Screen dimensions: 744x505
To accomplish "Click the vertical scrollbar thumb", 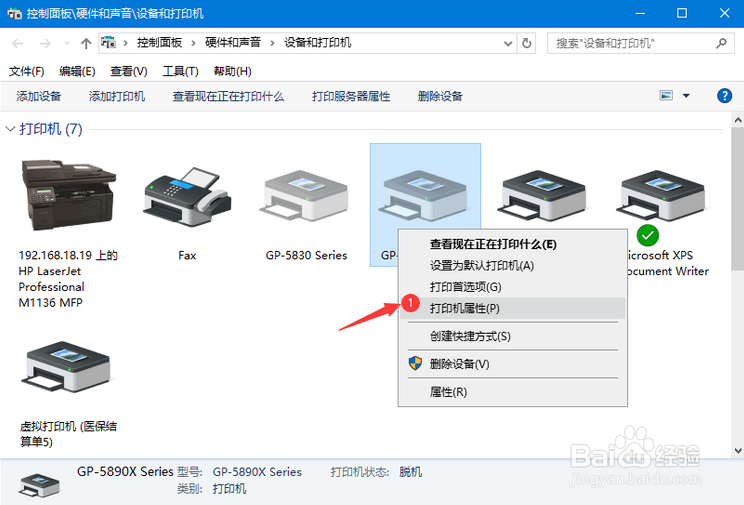I will (738, 198).
